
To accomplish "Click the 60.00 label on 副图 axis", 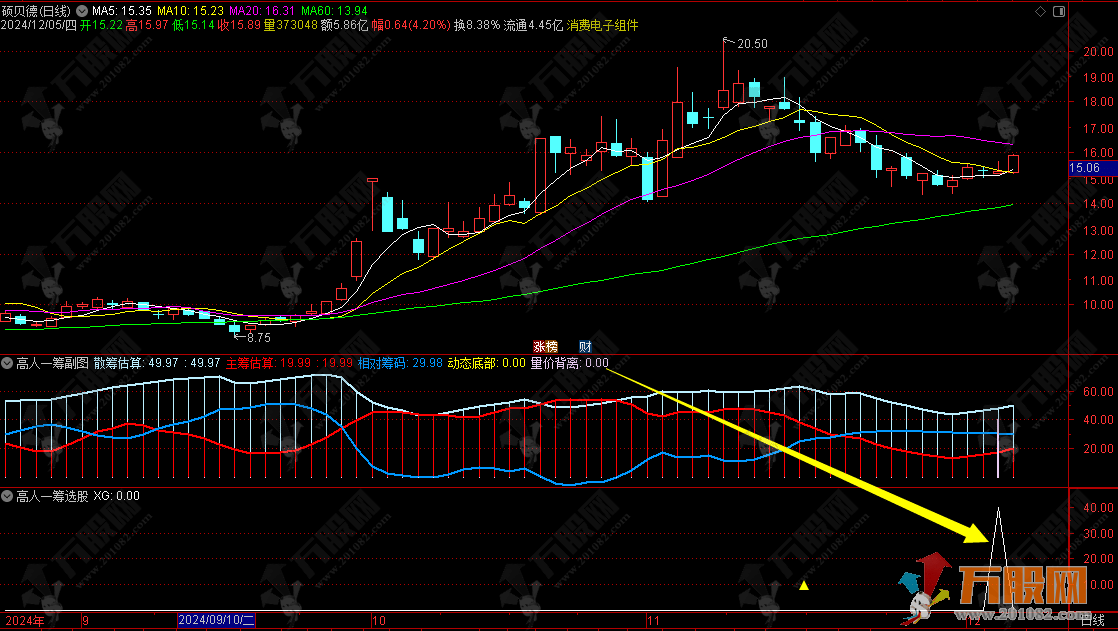I will [1099, 391].
